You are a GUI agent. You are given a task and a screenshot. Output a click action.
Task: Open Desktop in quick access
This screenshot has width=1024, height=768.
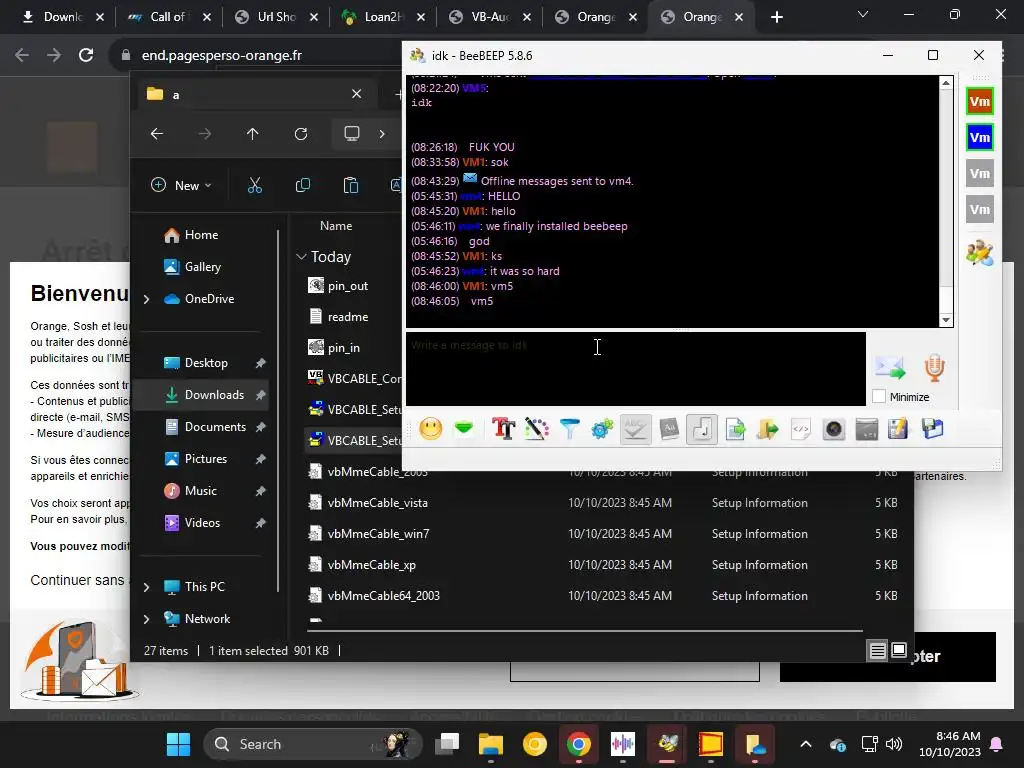click(x=206, y=362)
